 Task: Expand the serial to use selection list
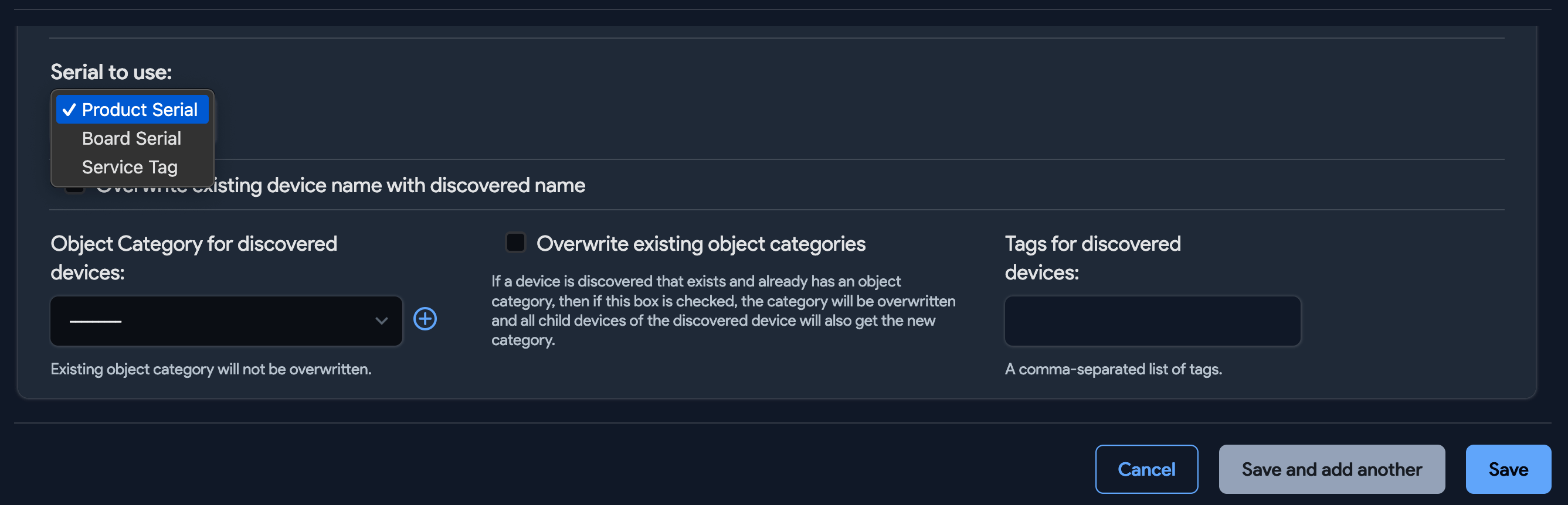(x=132, y=110)
